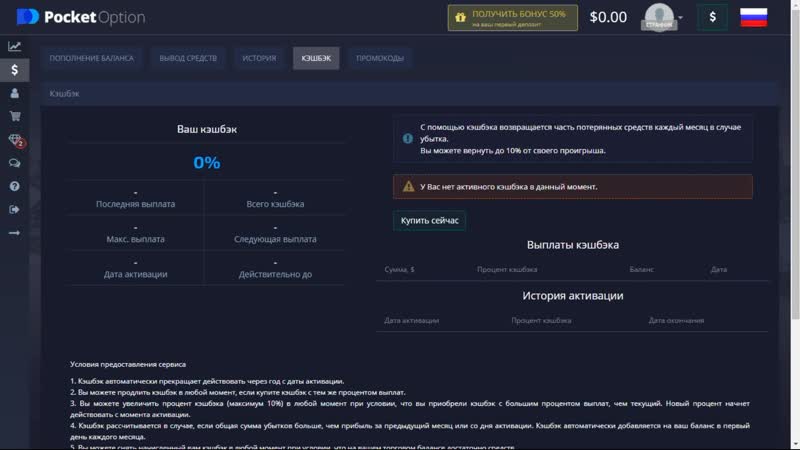Click the Баланс column header

tap(641, 269)
